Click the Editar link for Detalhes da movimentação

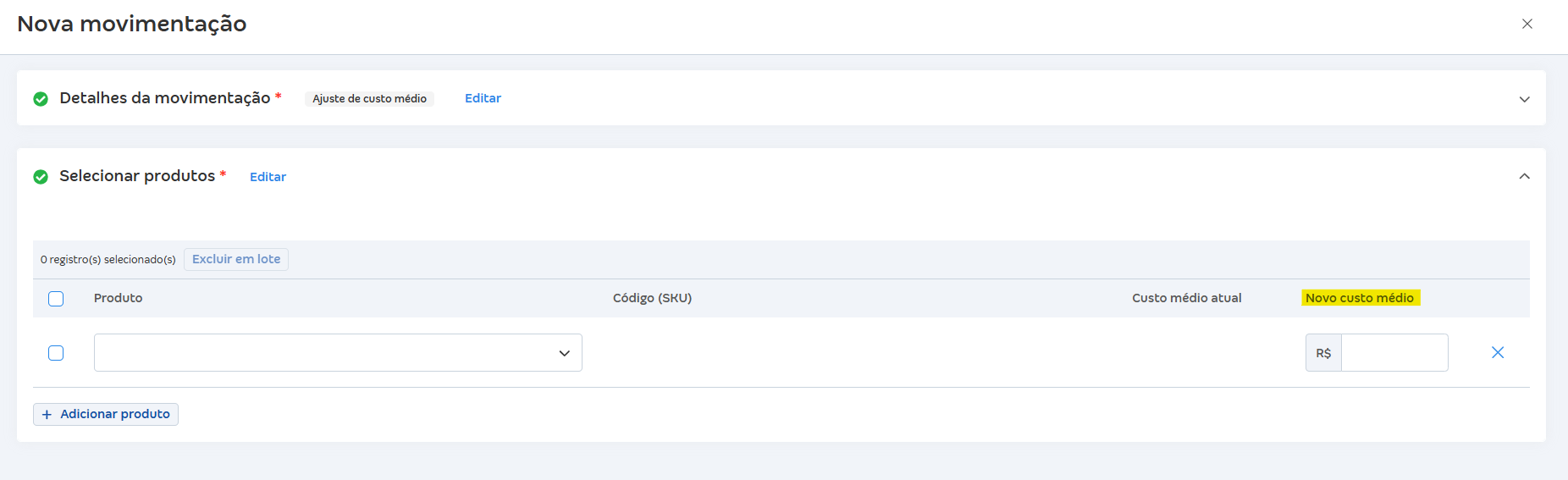click(x=483, y=98)
